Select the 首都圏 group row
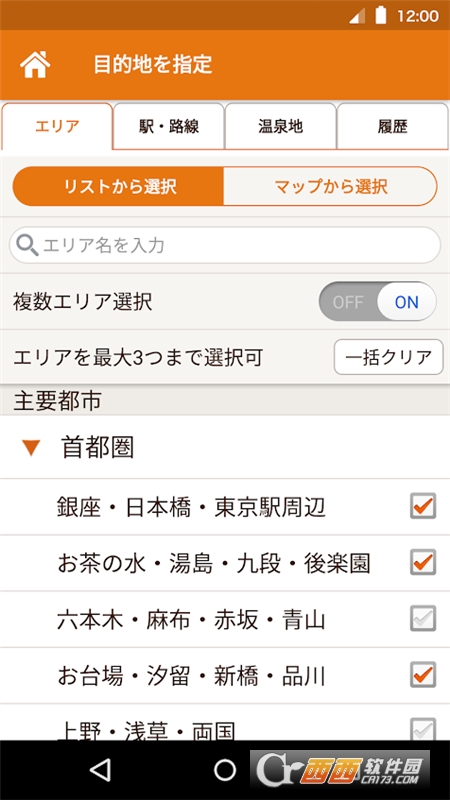The height and width of the screenshot is (800, 450). pyautogui.click(x=225, y=447)
